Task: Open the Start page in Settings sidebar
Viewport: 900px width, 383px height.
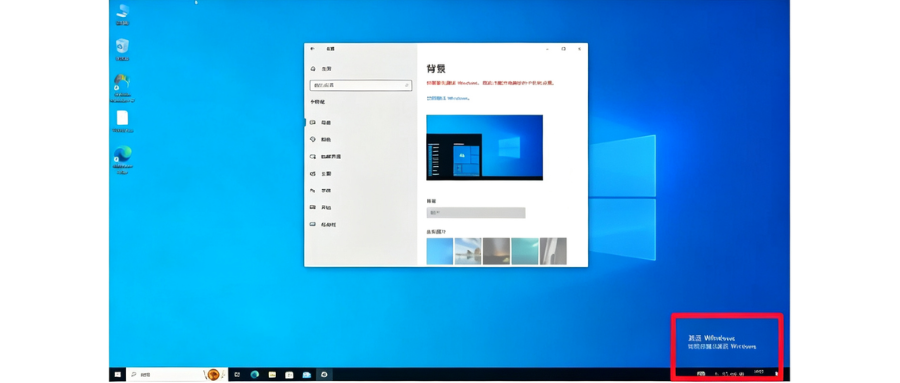Action: coord(321,207)
